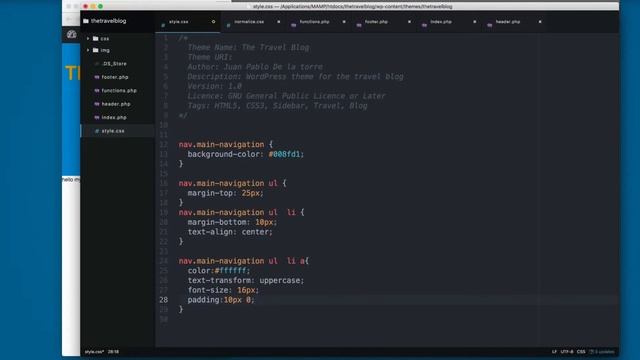The height and width of the screenshot is (360, 640).
Task: Expand the img folder arrow
Action: [88, 50]
